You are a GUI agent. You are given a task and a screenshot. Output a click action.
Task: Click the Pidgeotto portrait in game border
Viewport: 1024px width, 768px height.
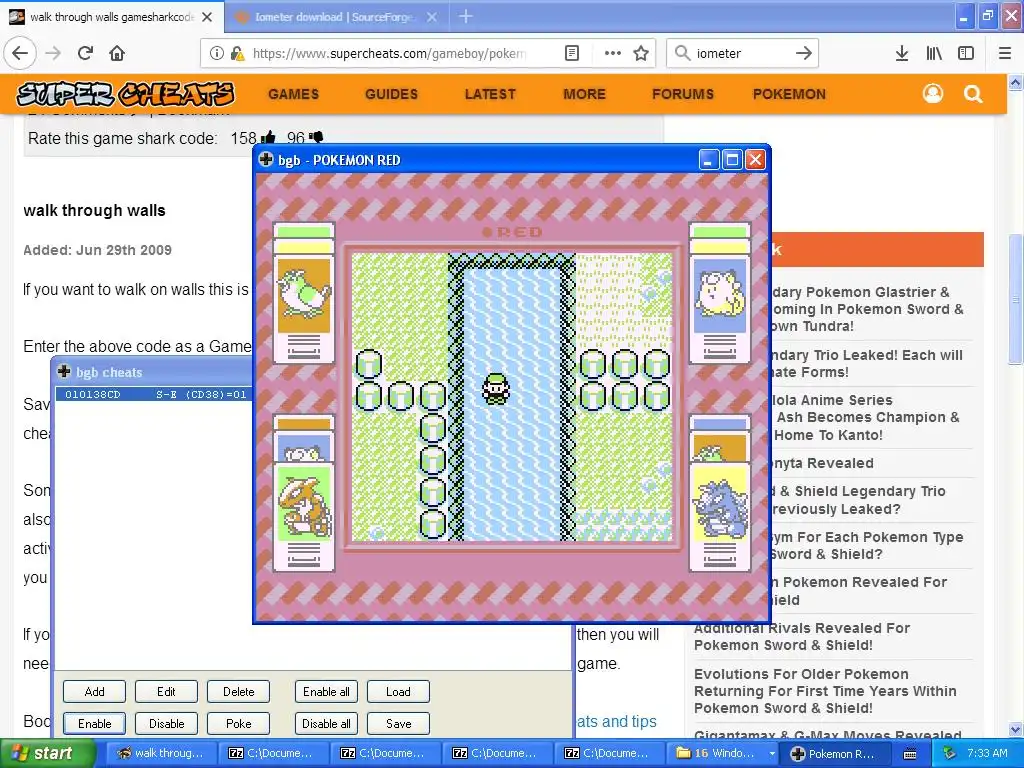click(304, 296)
